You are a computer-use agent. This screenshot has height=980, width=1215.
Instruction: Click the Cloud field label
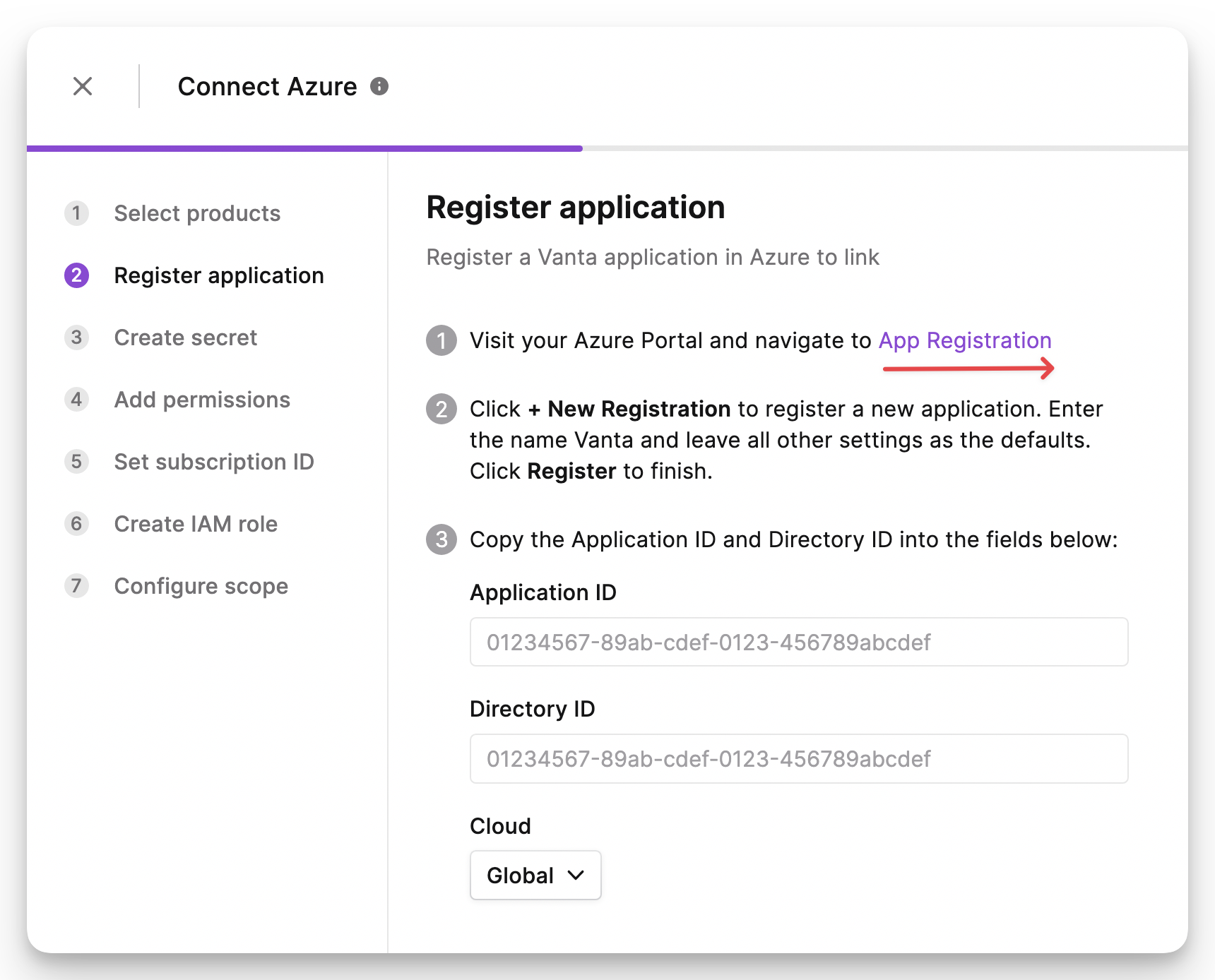click(x=500, y=826)
